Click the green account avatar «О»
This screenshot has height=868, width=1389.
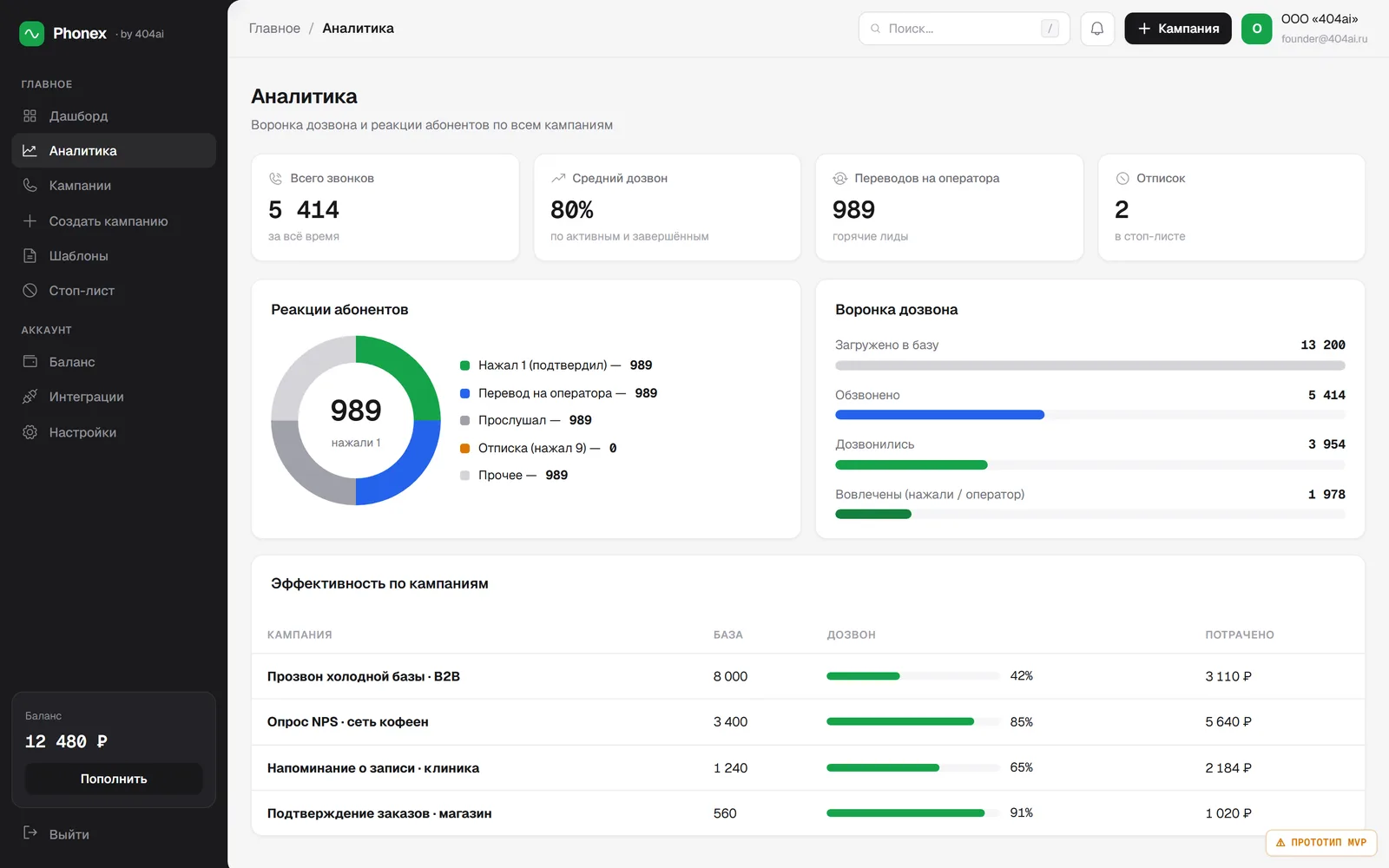tap(1256, 29)
